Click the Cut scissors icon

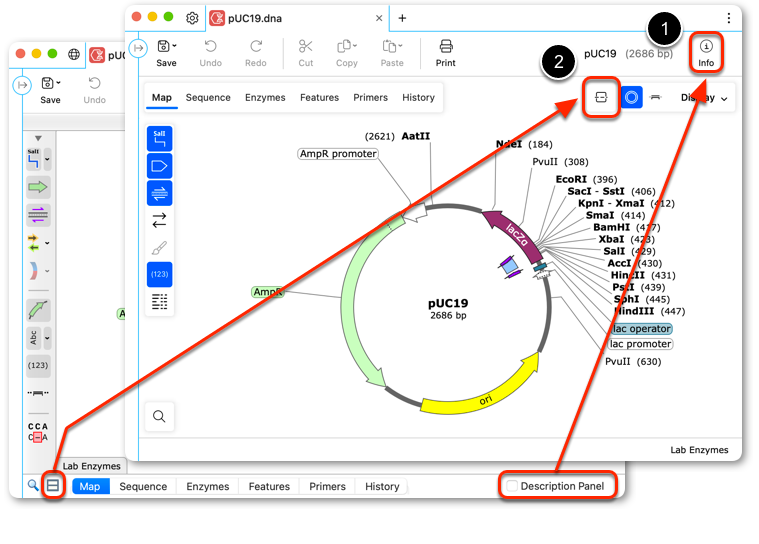[305, 46]
